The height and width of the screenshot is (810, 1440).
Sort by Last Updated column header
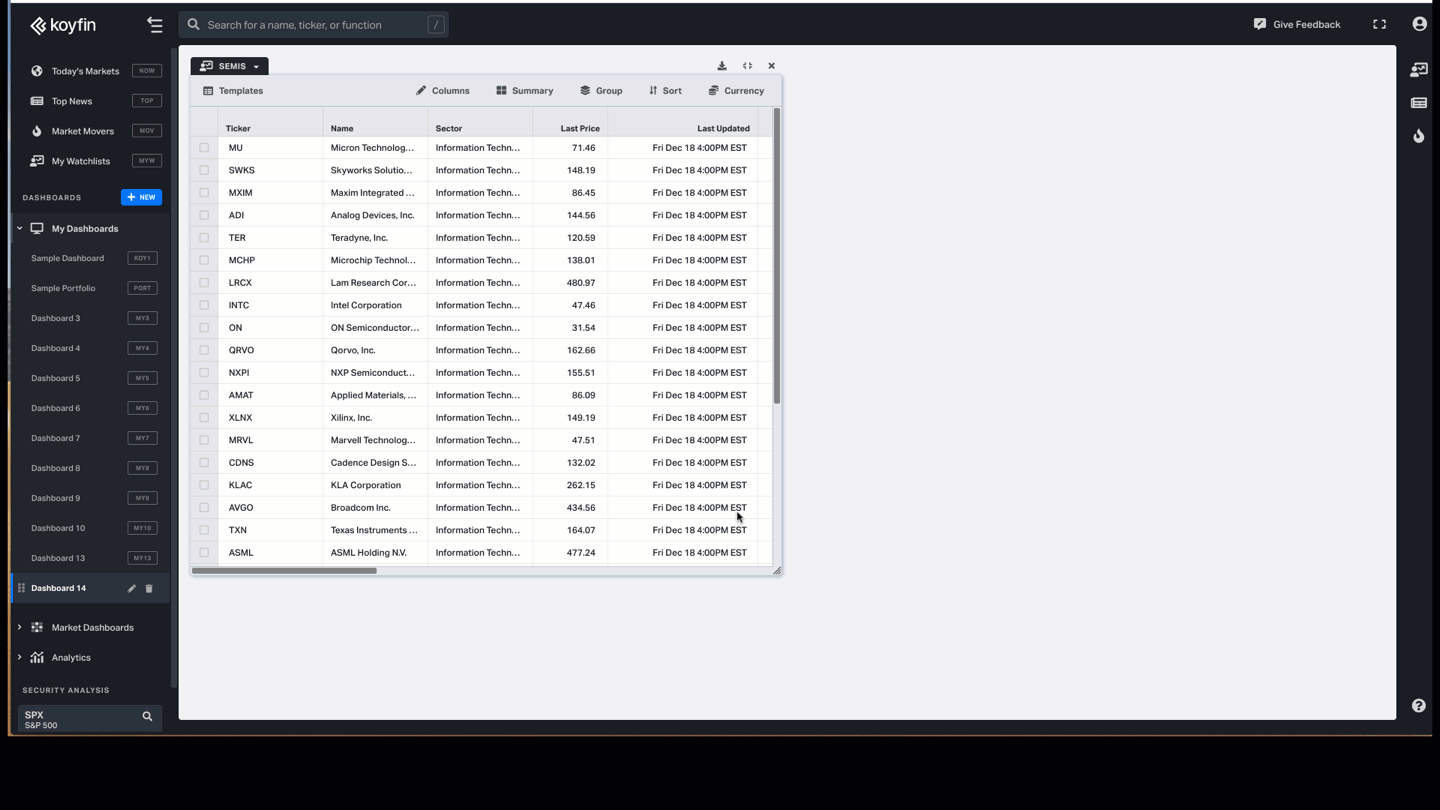coord(723,128)
